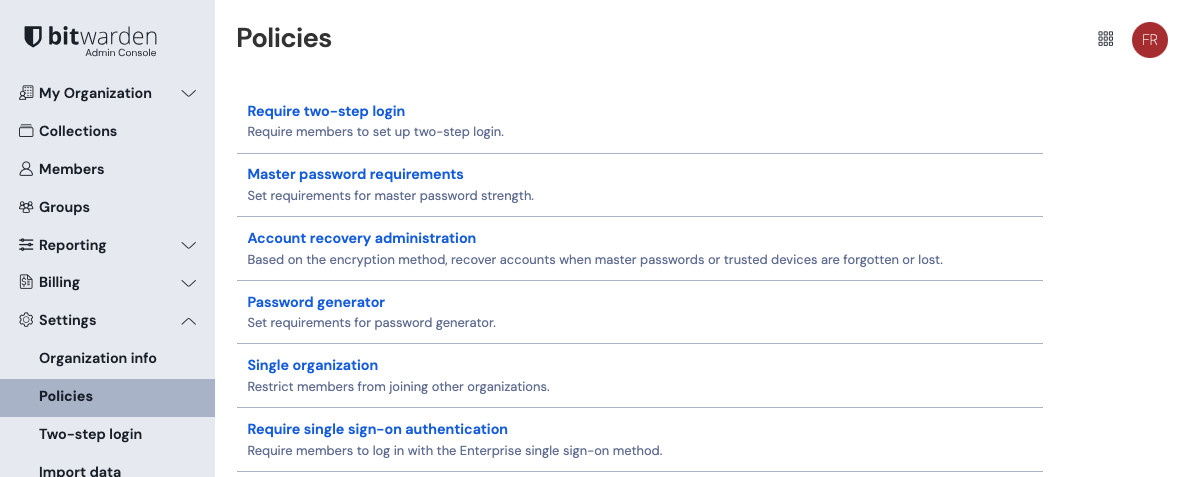The height and width of the screenshot is (477, 1197).
Task: Open the Single organization policy
Action: pyautogui.click(x=312, y=365)
